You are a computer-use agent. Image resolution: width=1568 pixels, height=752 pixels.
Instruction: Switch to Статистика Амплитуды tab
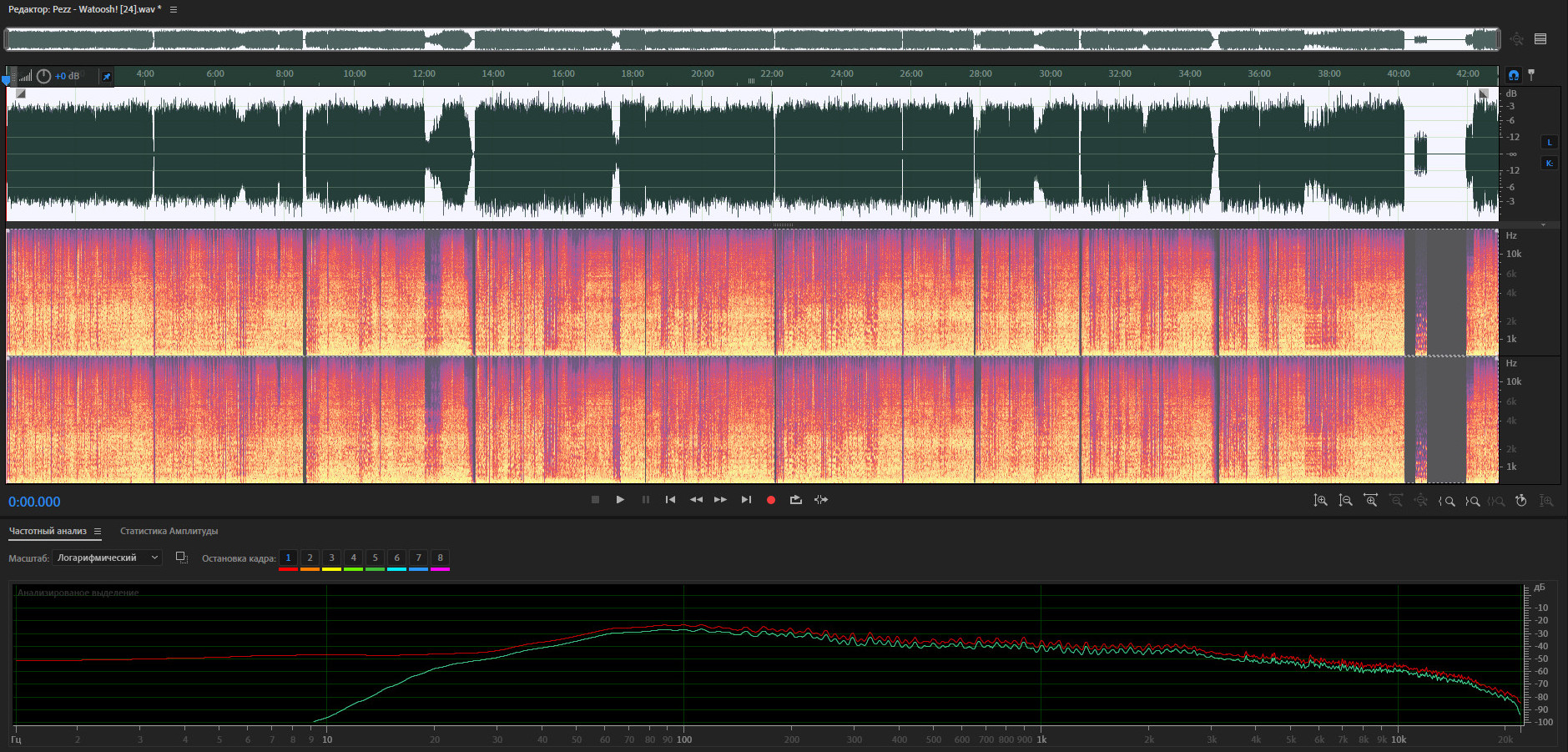(x=169, y=532)
